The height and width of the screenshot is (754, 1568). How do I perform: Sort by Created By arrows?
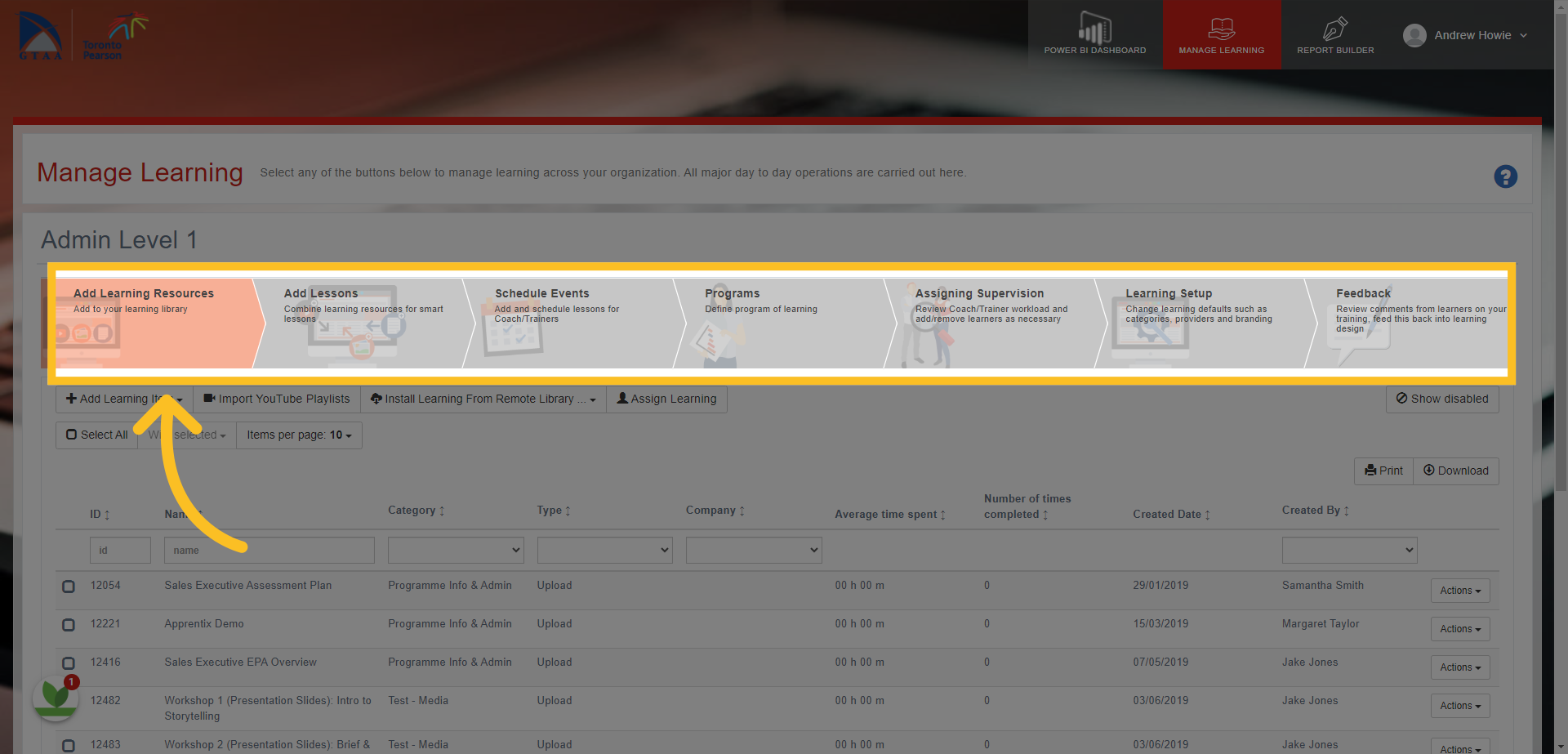(1346, 511)
